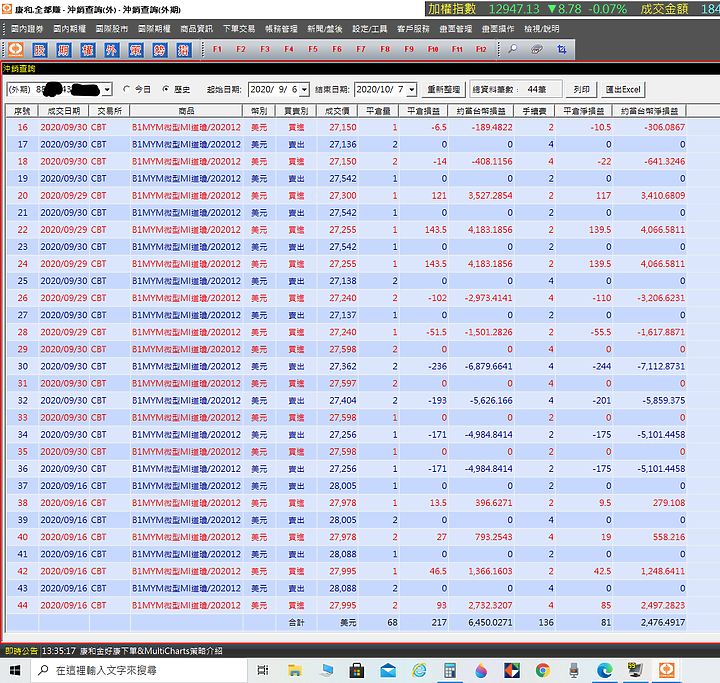Click the 康和金好康下單&MultiCharts announcement text
Viewport: 720px width, 683px height.
coord(151,651)
